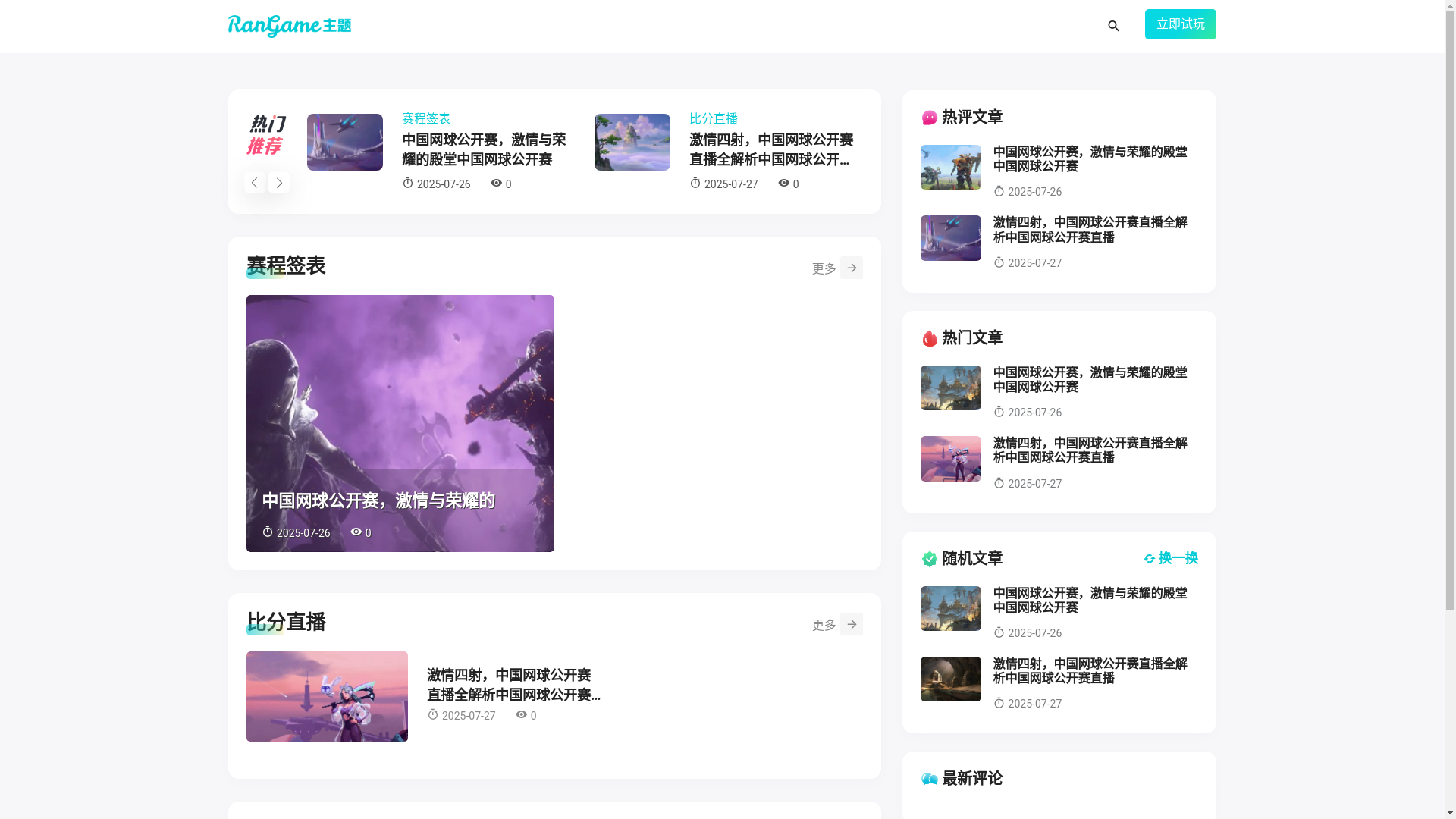The image size is (1456, 819).
Task: Click first 随机文章 pagoda thumbnail
Action: (x=950, y=608)
